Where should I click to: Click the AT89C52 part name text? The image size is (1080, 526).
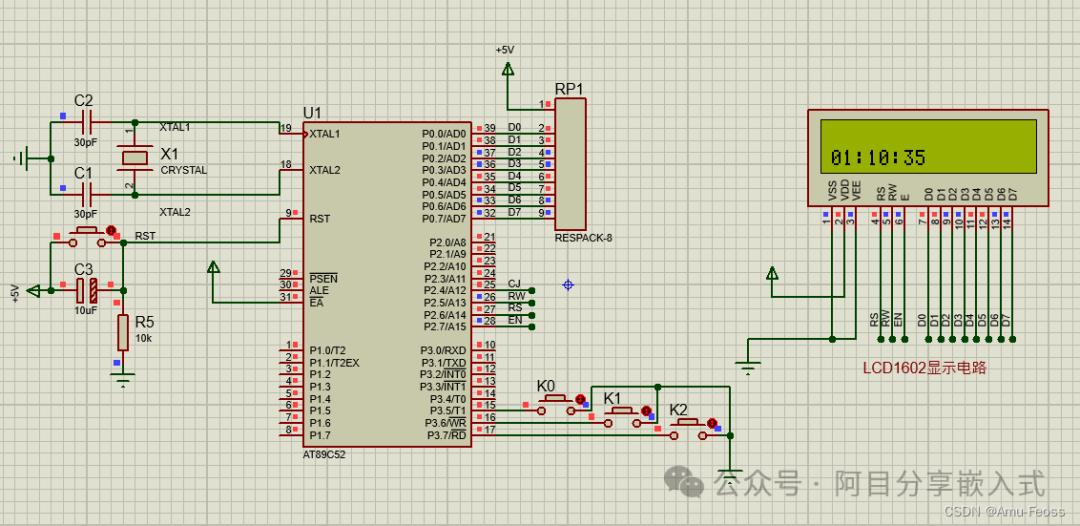[x=324, y=455]
